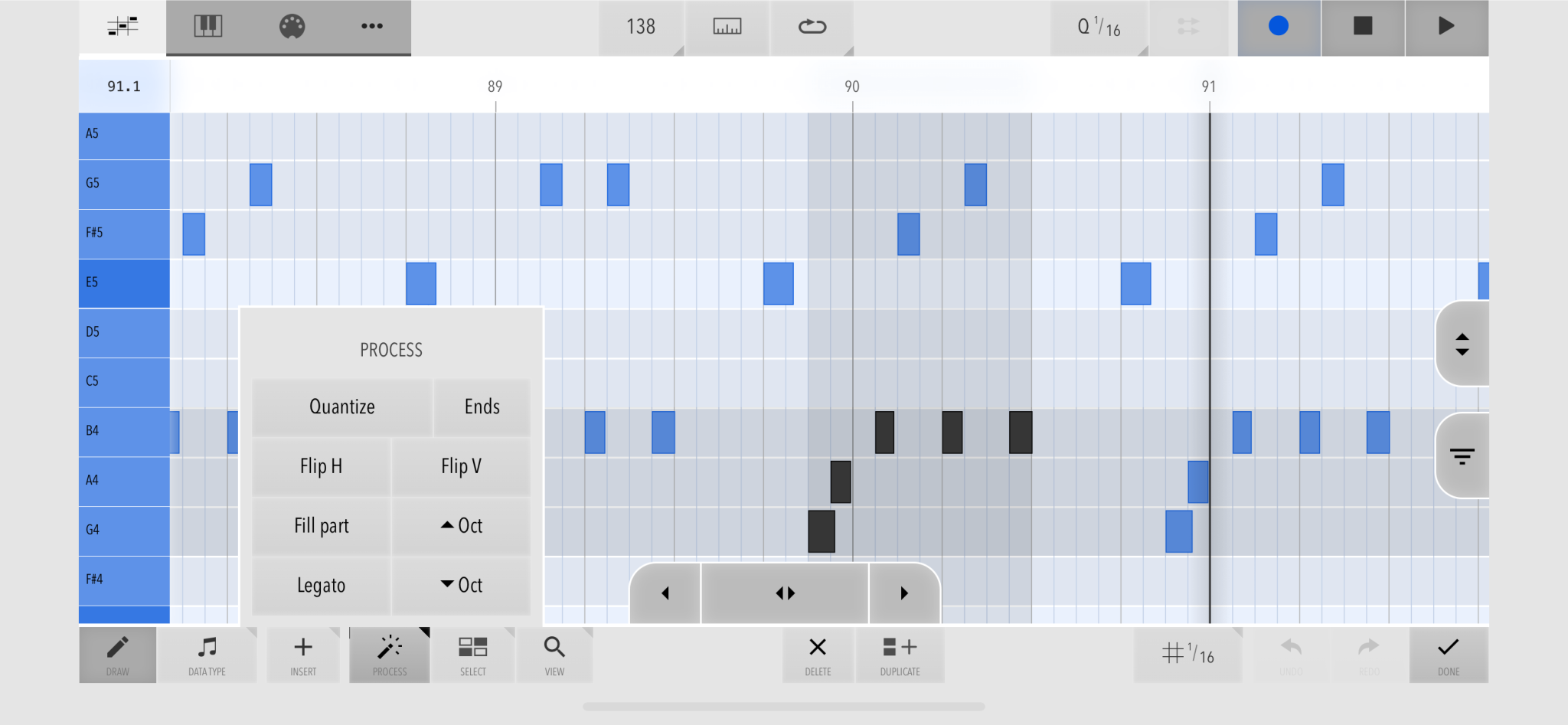Confirm edits with the Done checkmark
Viewport: 1568px width, 725px height.
(x=1449, y=655)
